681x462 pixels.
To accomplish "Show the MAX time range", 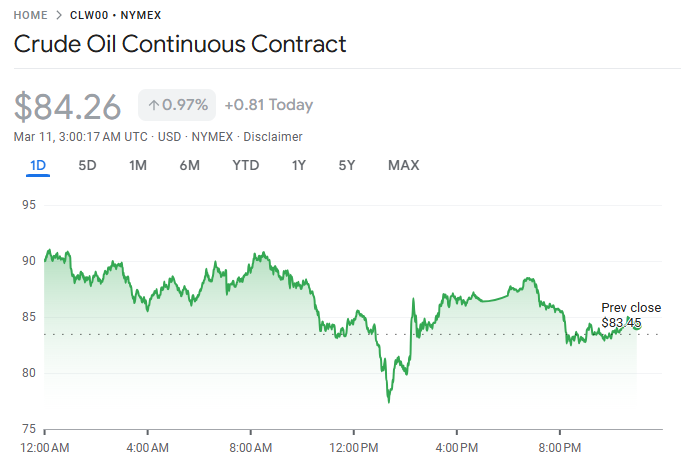I will tap(403, 165).
